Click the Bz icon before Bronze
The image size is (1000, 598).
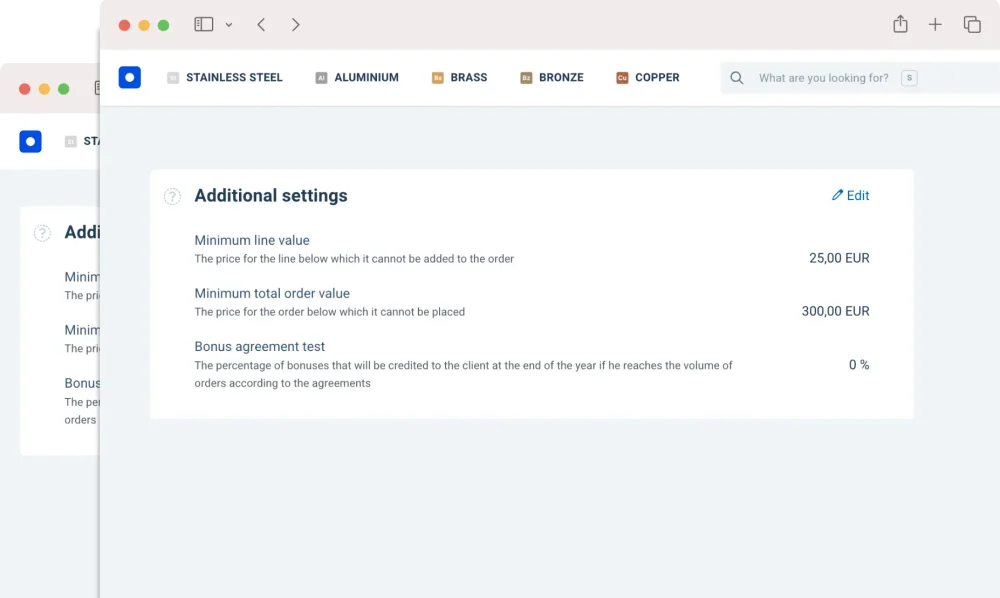(527, 77)
